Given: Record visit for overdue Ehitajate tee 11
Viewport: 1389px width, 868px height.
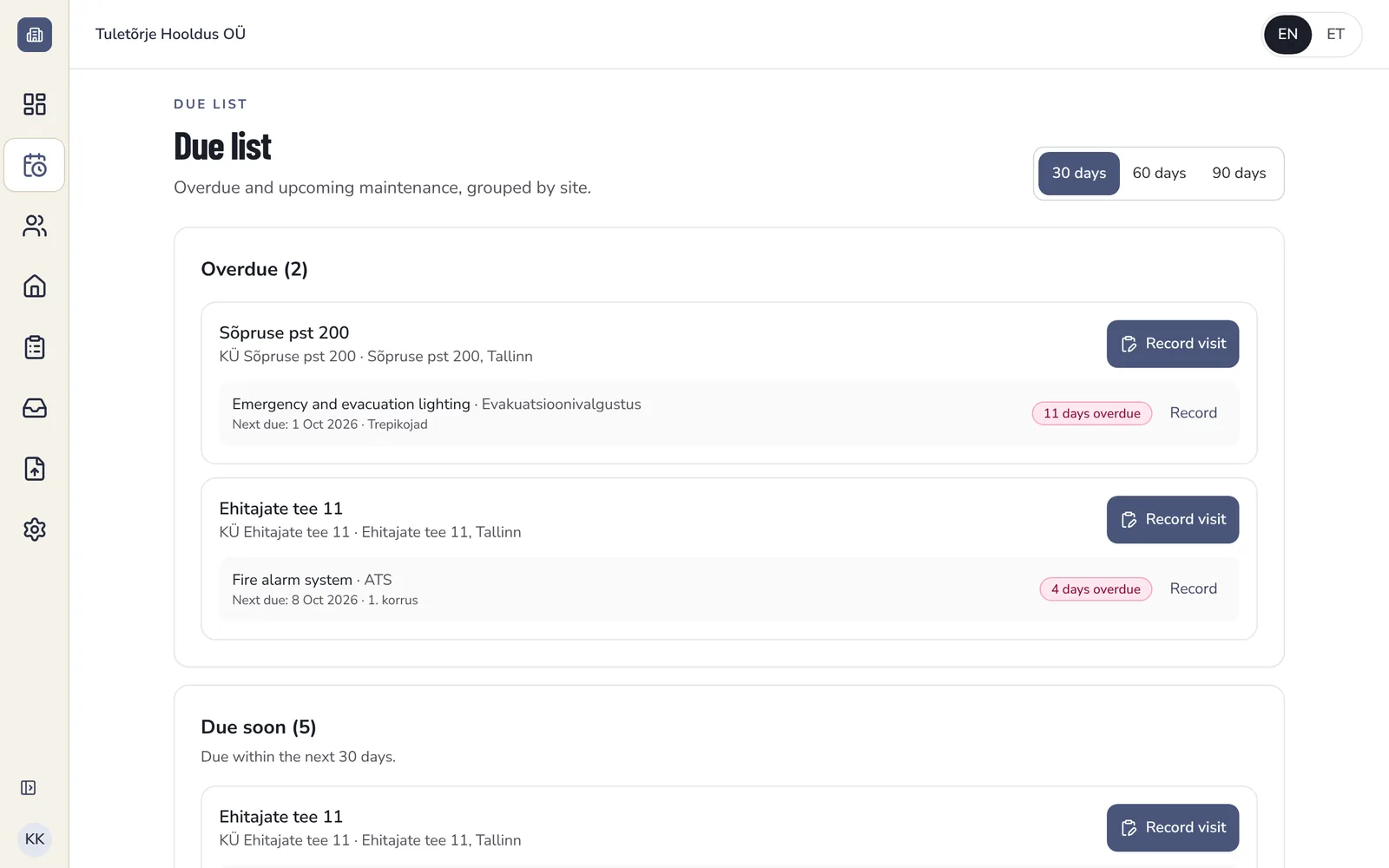Looking at the screenshot, I should click(1173, 520).
